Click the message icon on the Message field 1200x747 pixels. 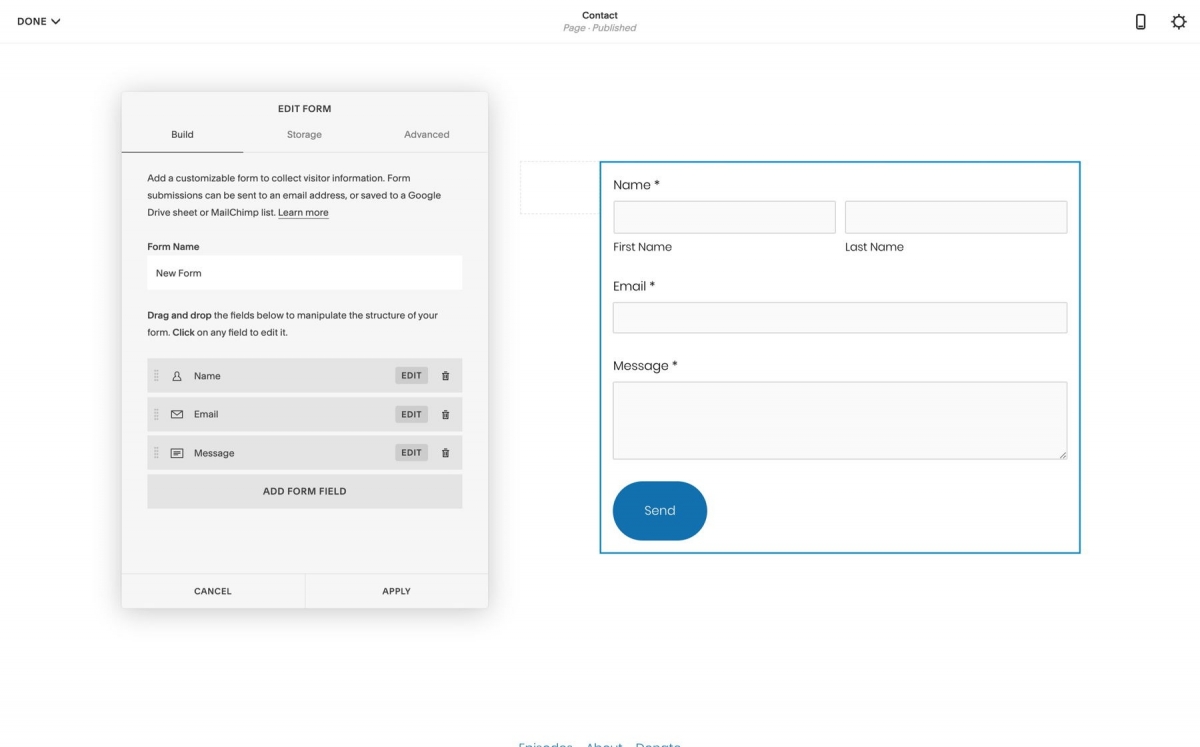[176, 452]
